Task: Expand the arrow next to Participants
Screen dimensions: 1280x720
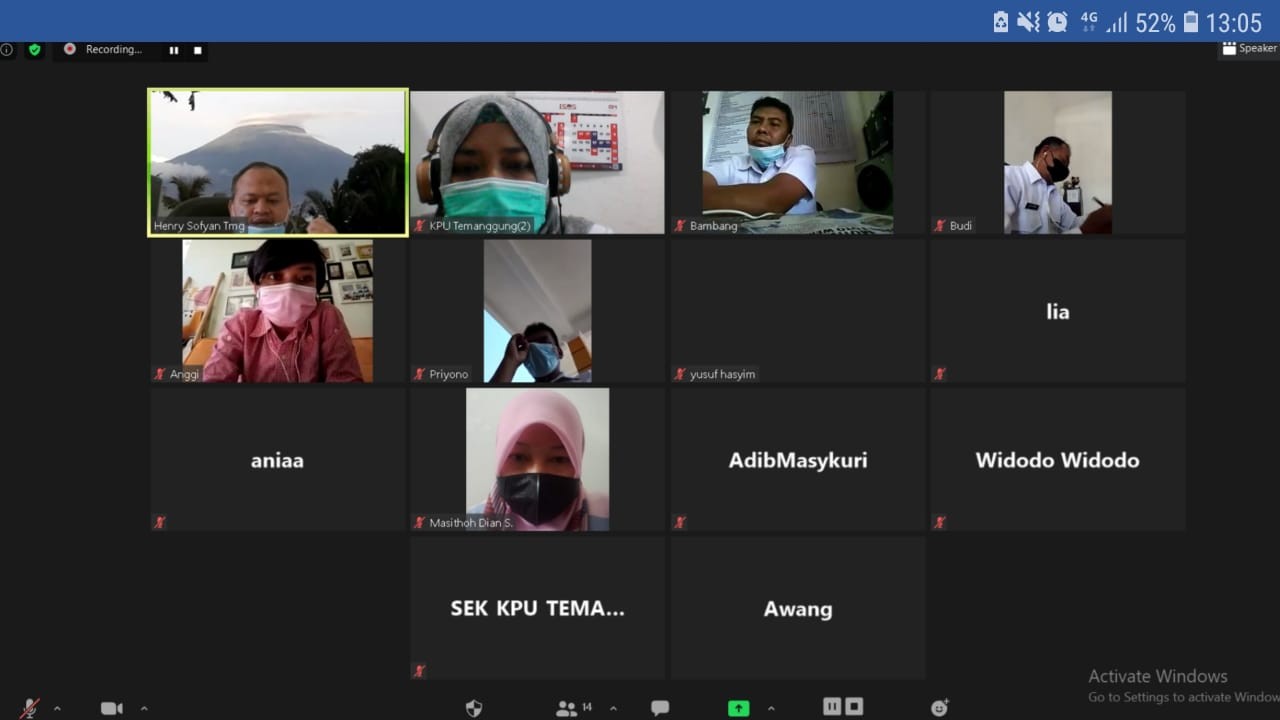Action: 613,708
